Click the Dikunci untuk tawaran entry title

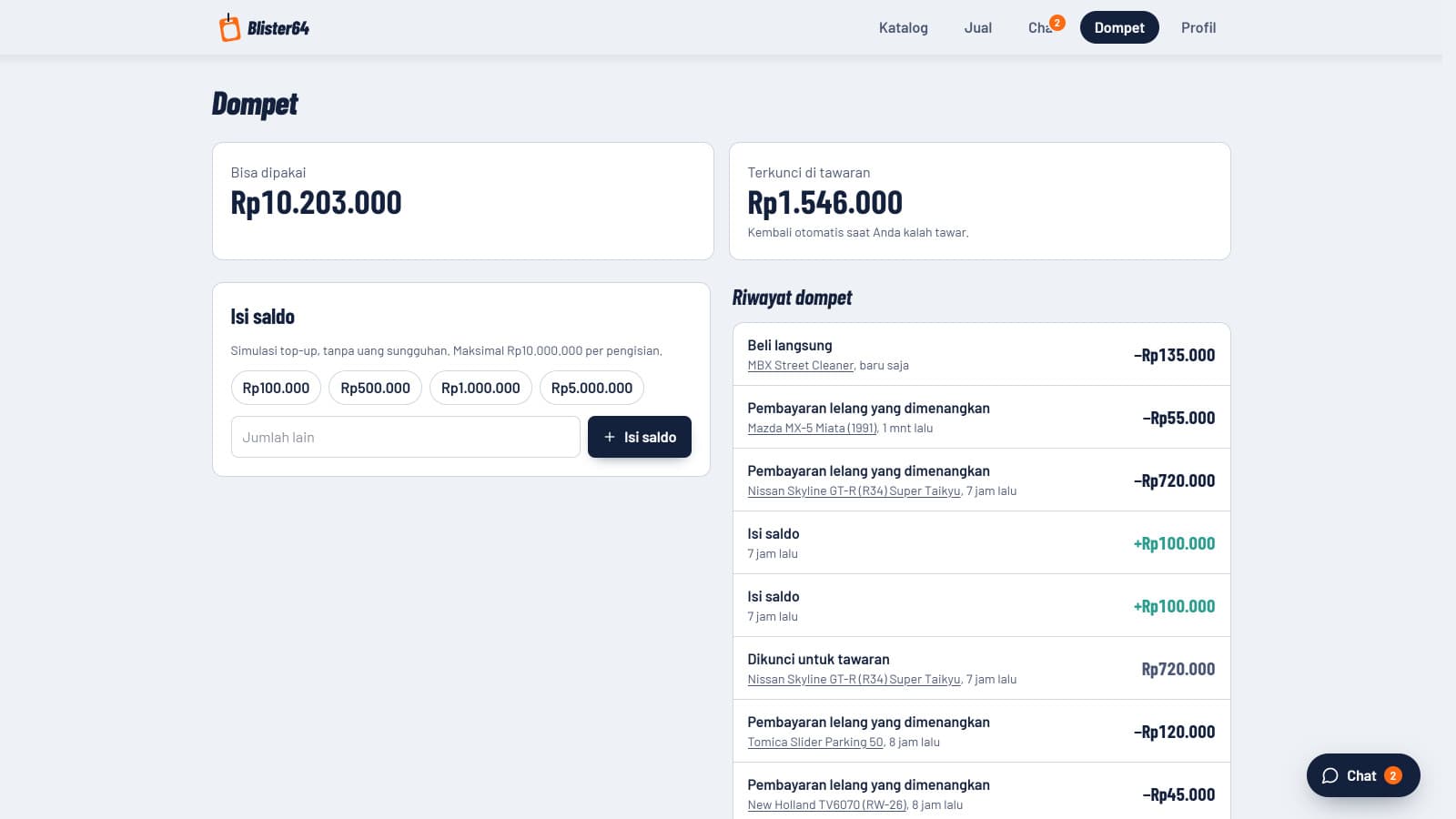[818, 660]
